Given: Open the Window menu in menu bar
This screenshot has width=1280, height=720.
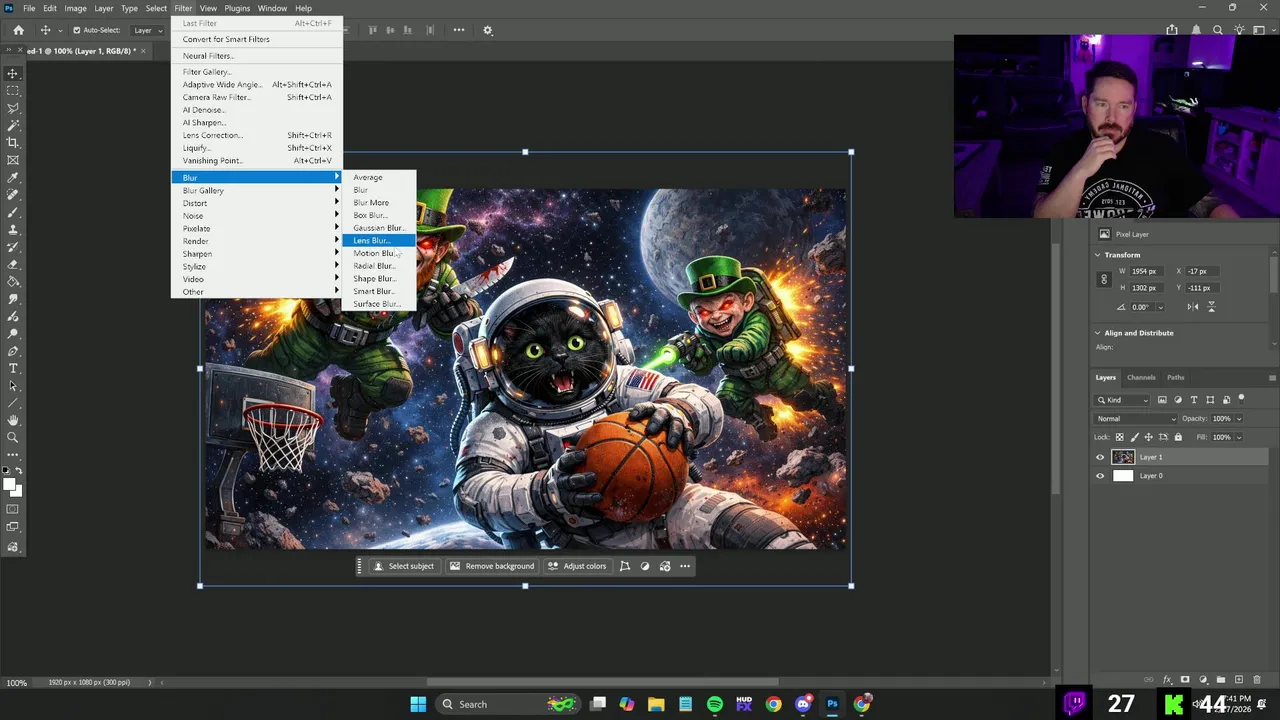Looking at the screenshot, I should [x=272, y=8].
